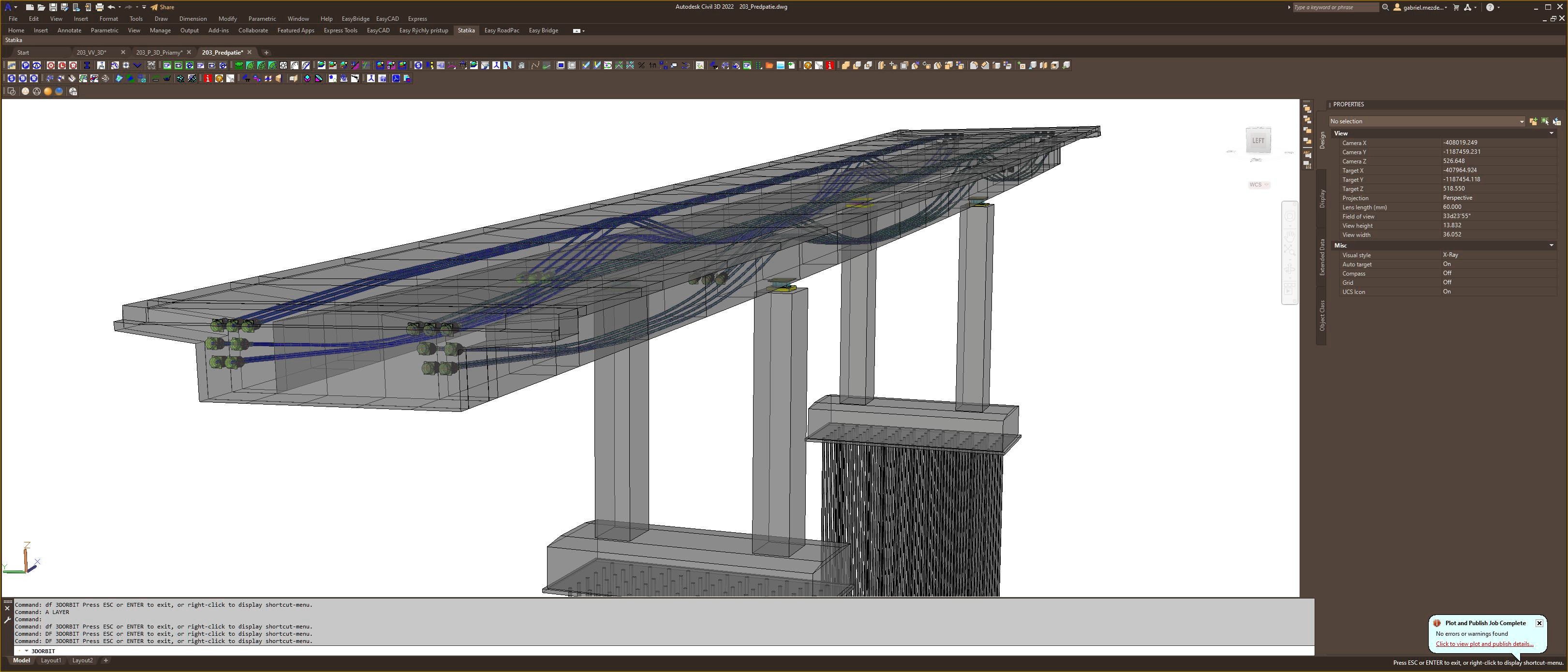Click the 1:n scale toolbar icon
Image resolution: width=1568 pixels, height=672 pixels.
653,66
